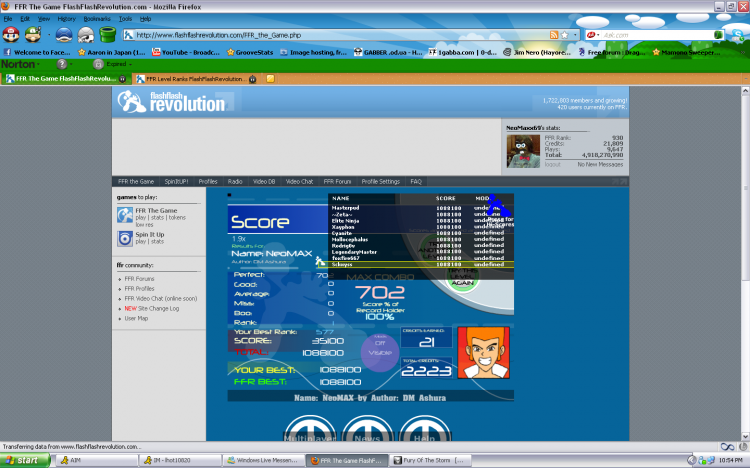Close the FFR The Game tab with its bomb icon
Image resolution: width=750 pixels, height=468 pixels.
(122, 79)
